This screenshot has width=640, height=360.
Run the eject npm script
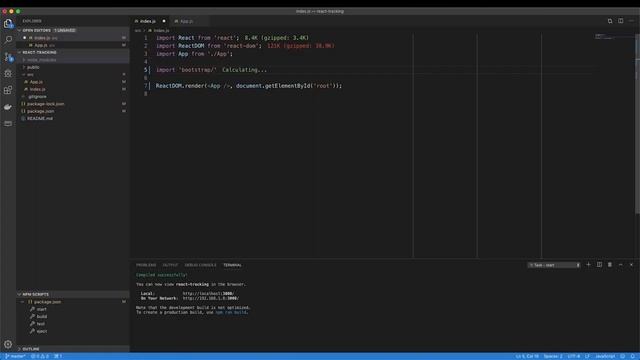point(42,331)
